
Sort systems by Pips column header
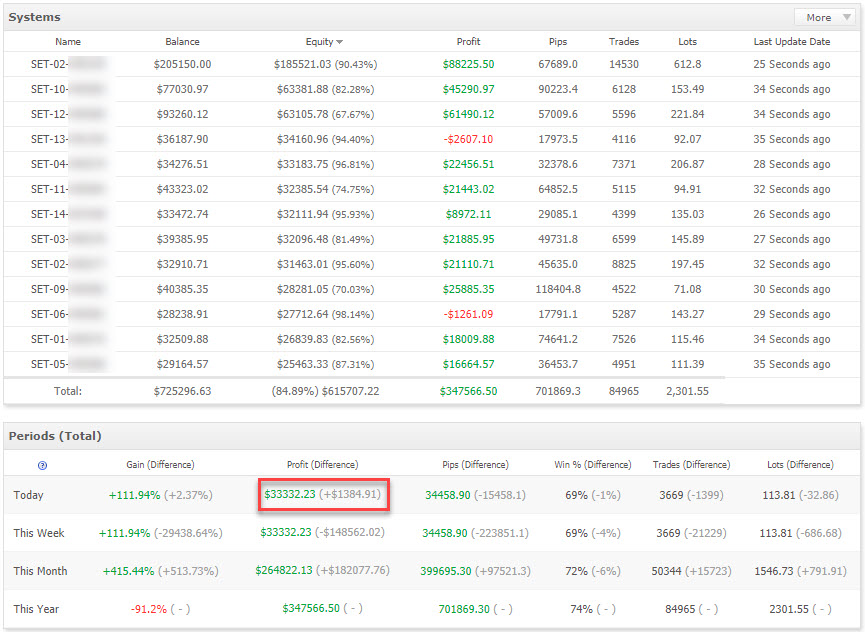click(x=558, y=41)
